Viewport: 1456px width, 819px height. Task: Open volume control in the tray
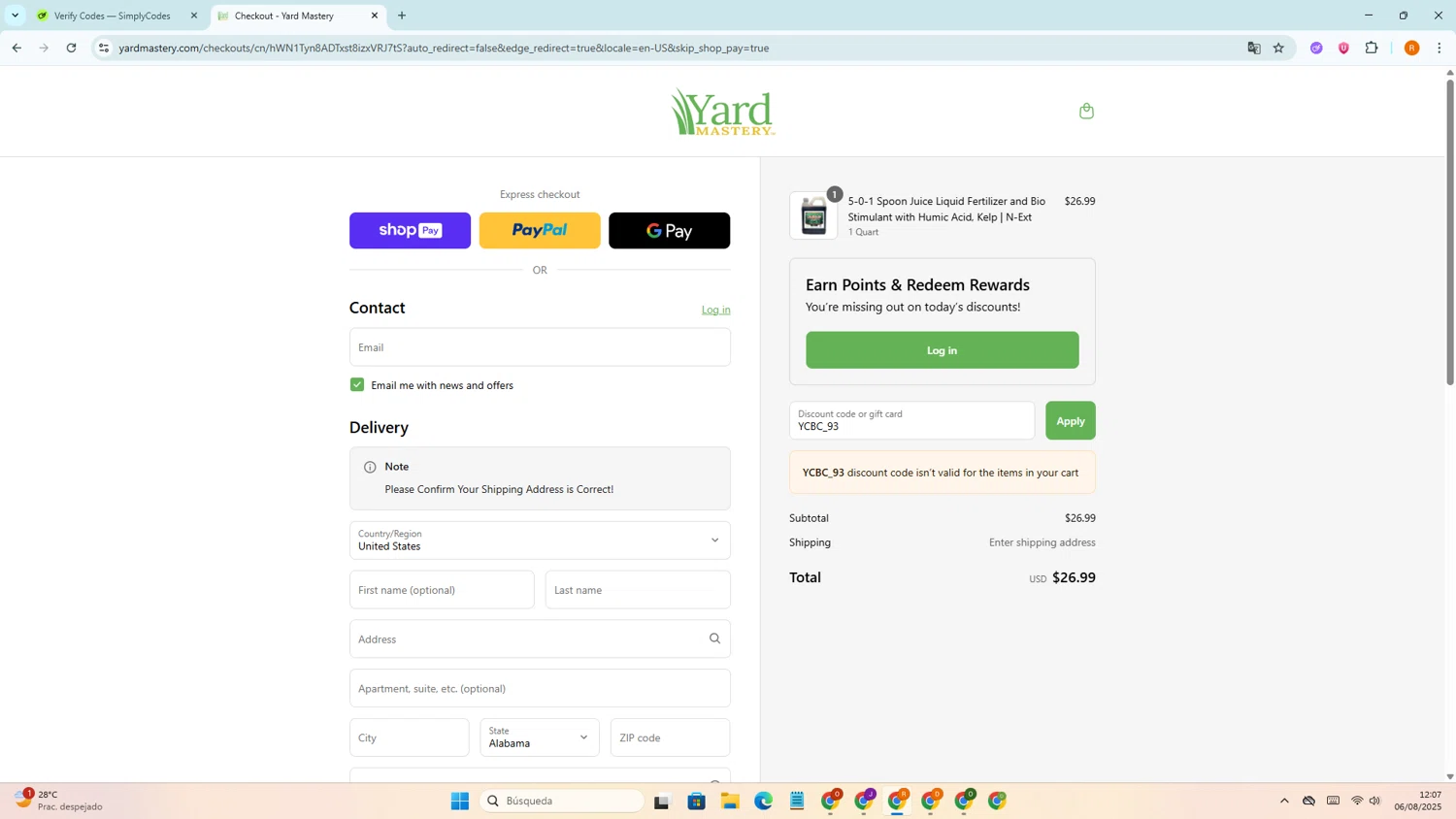[1374, 801]
